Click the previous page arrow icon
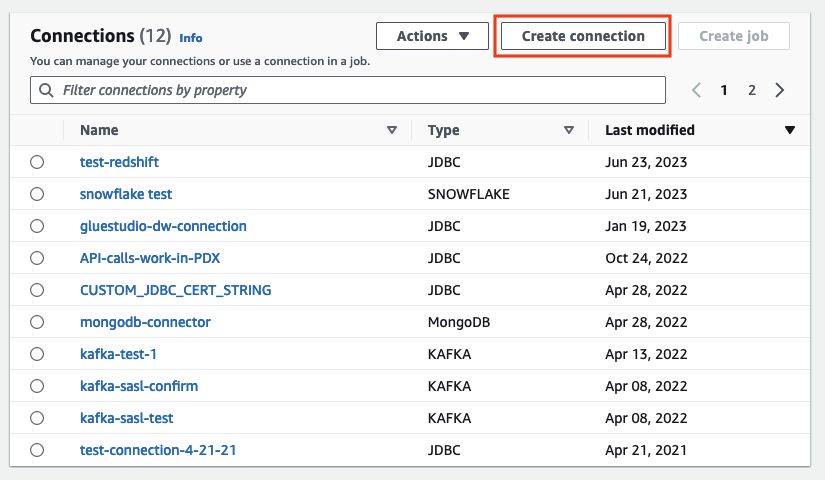 [697, 90]
